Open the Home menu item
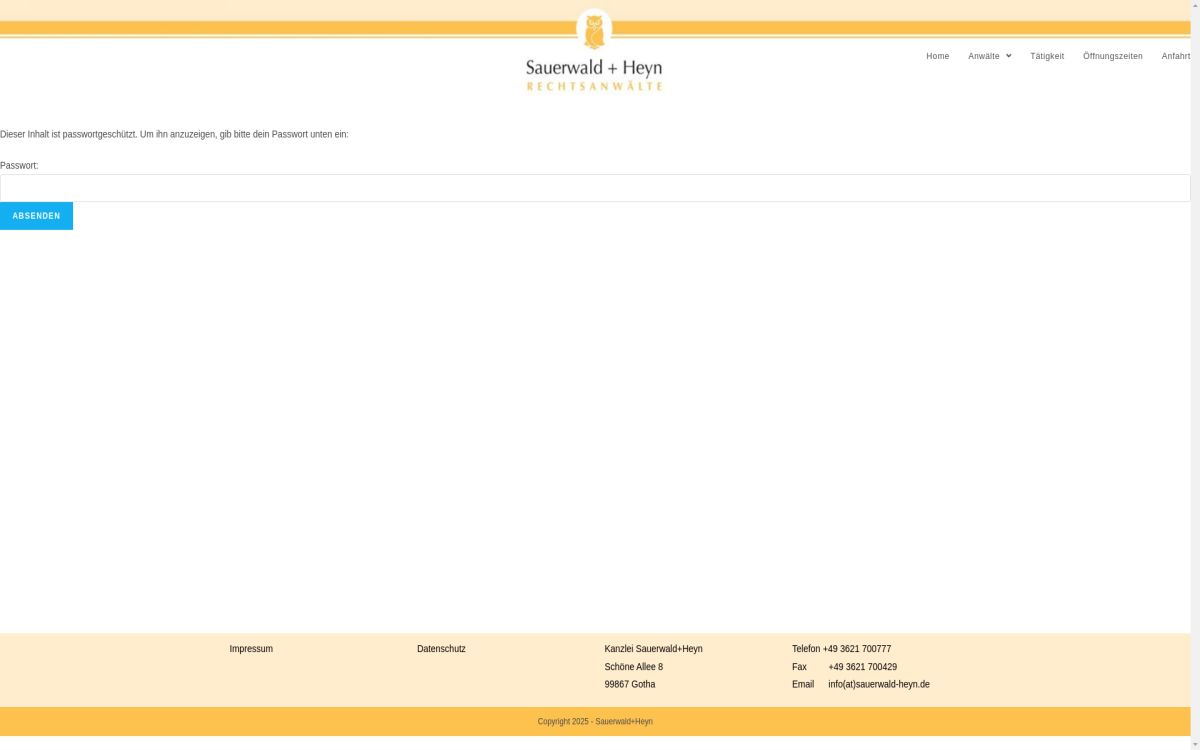This screenshot has width=1200, height=750. click(x=937, y=56)
